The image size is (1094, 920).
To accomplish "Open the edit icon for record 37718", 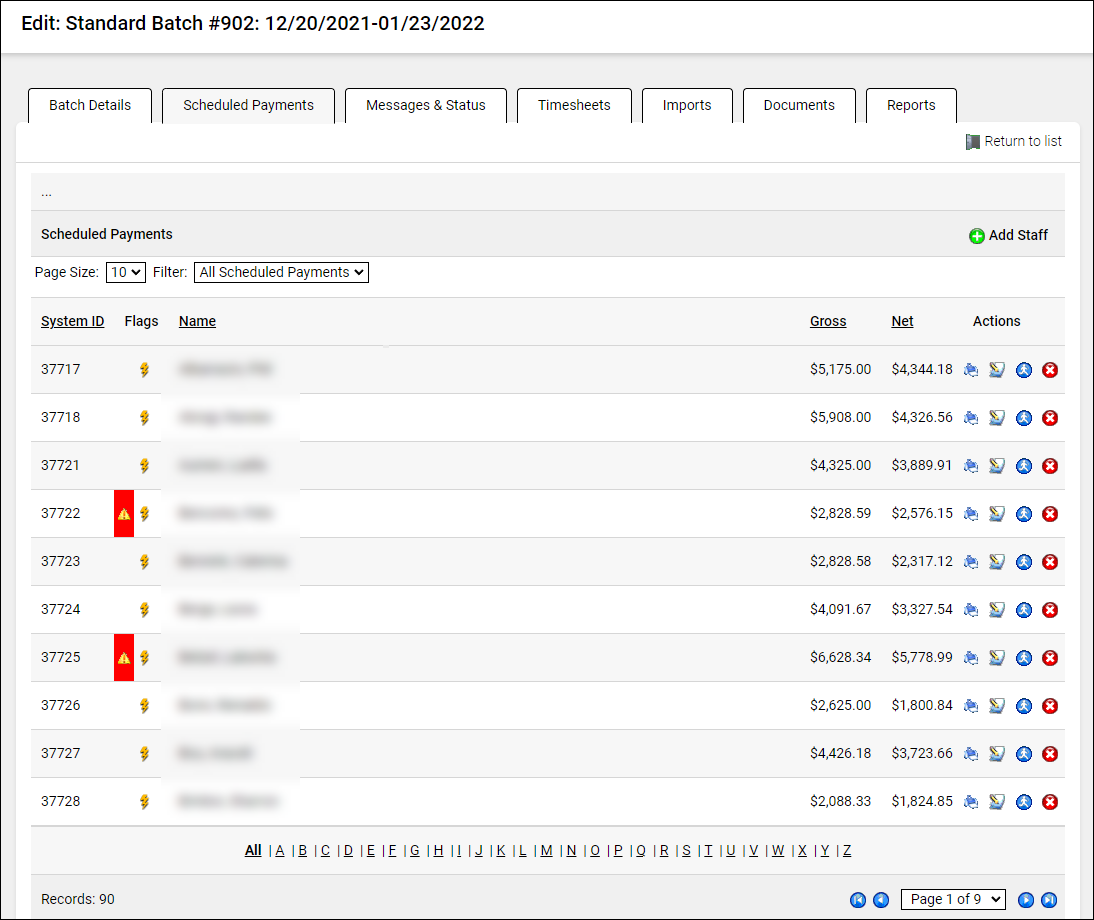I will pos(996,417).
